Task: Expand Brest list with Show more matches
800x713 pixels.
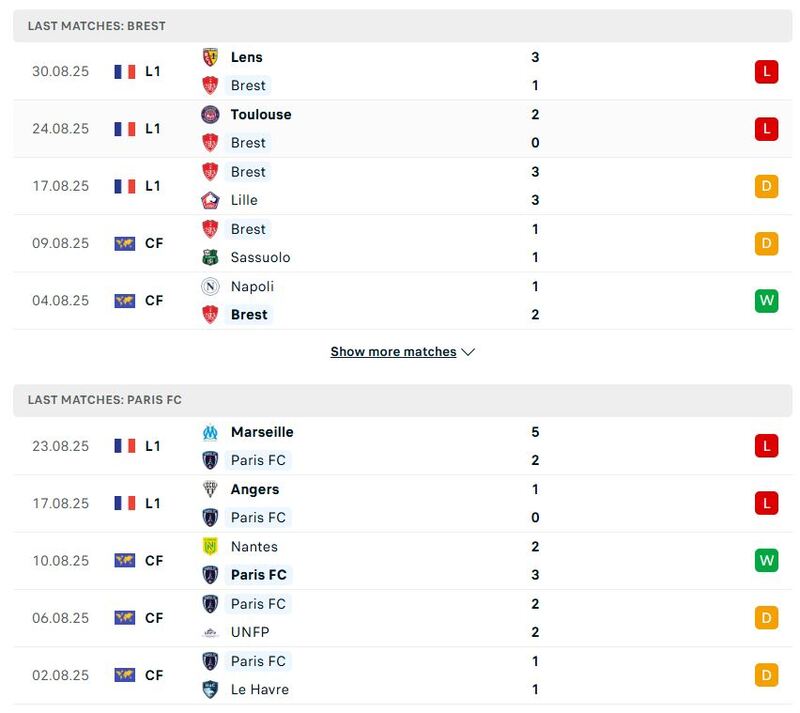Action: [x=393, y=352]
